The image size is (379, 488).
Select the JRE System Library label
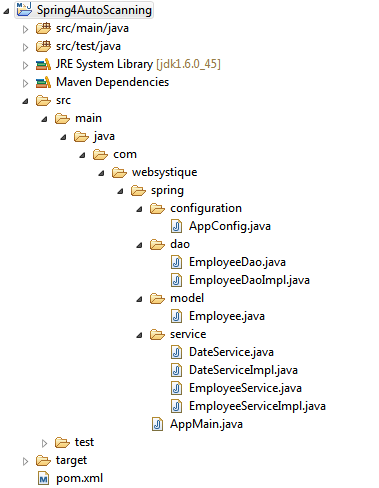pos(138,64)
